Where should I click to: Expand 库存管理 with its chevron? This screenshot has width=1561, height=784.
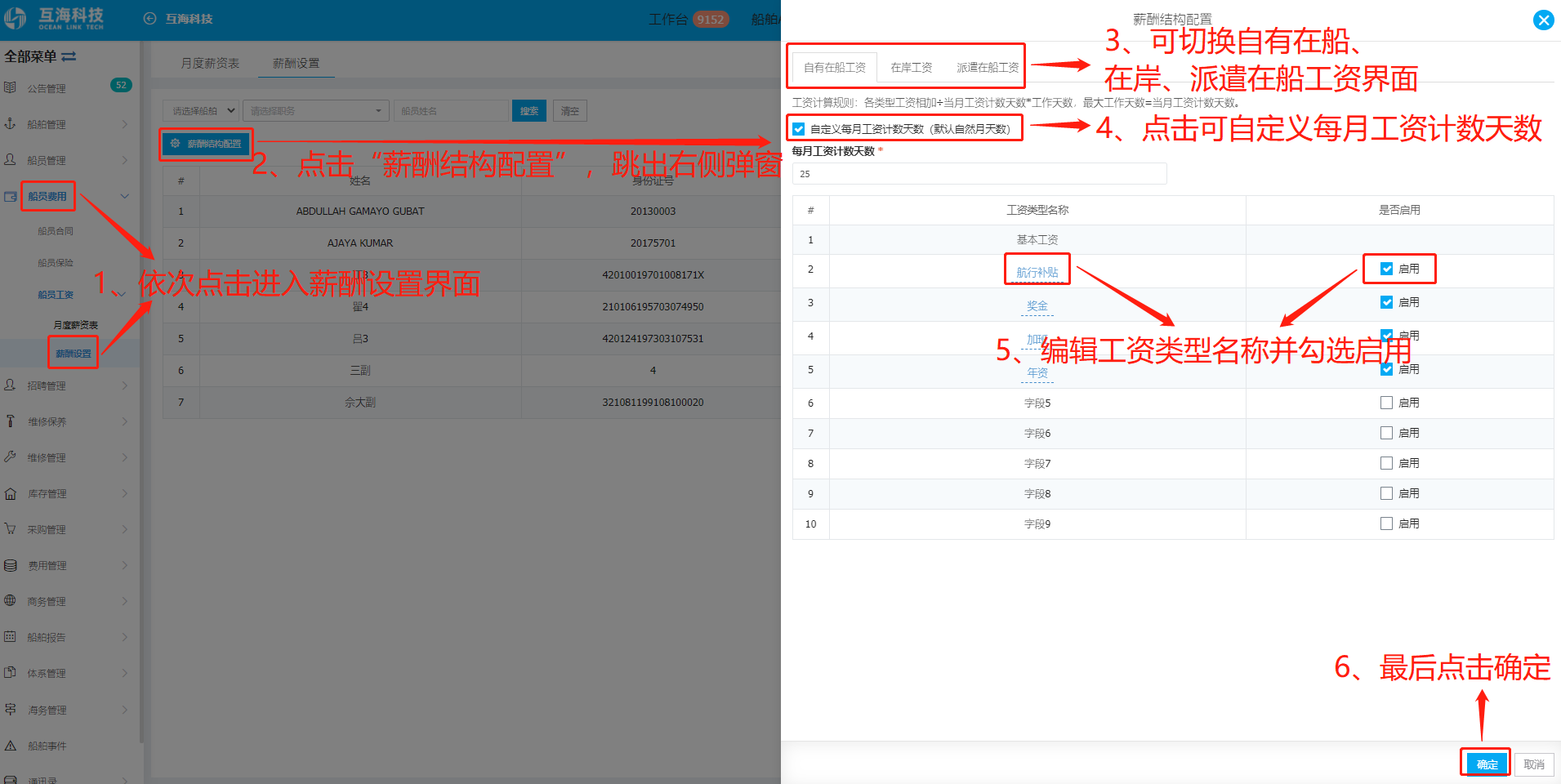click(125, 493)
